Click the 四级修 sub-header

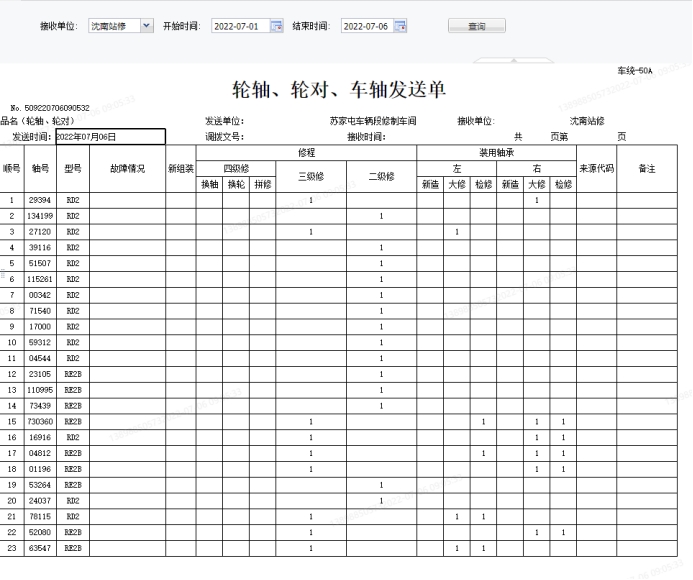236,168
